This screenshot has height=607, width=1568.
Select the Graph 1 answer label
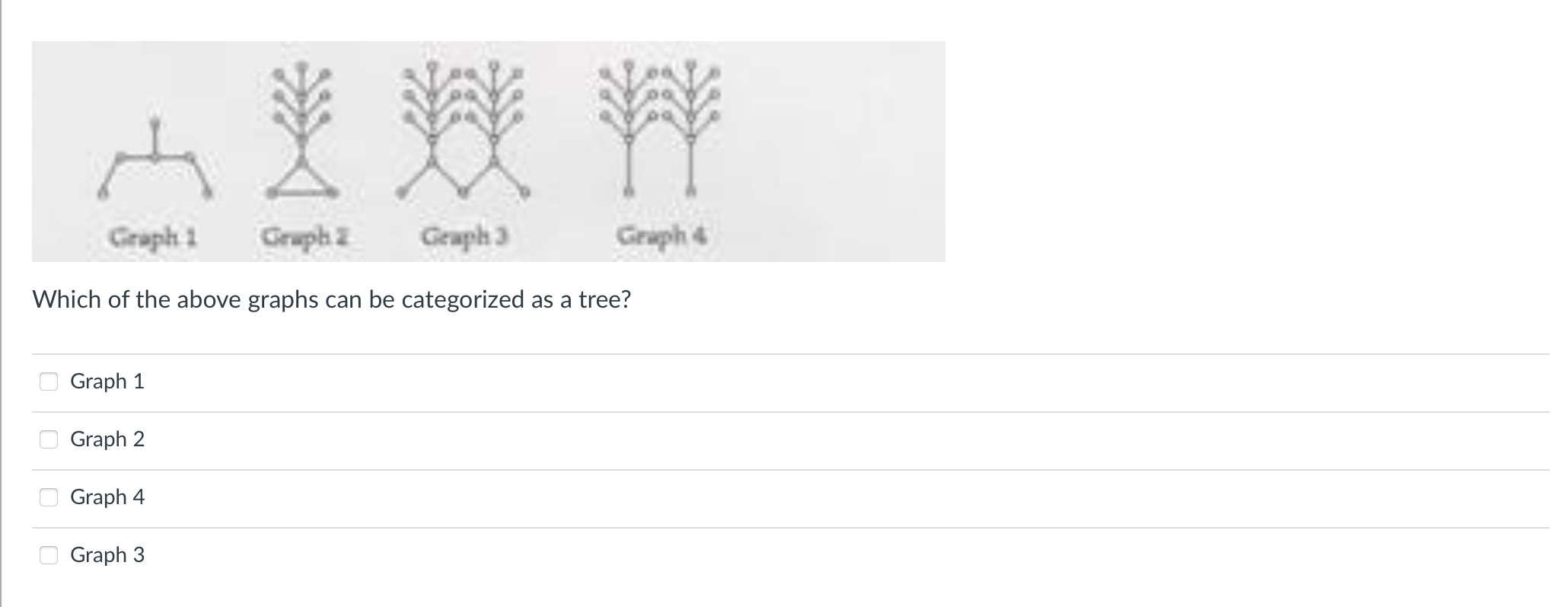point(107,382)
